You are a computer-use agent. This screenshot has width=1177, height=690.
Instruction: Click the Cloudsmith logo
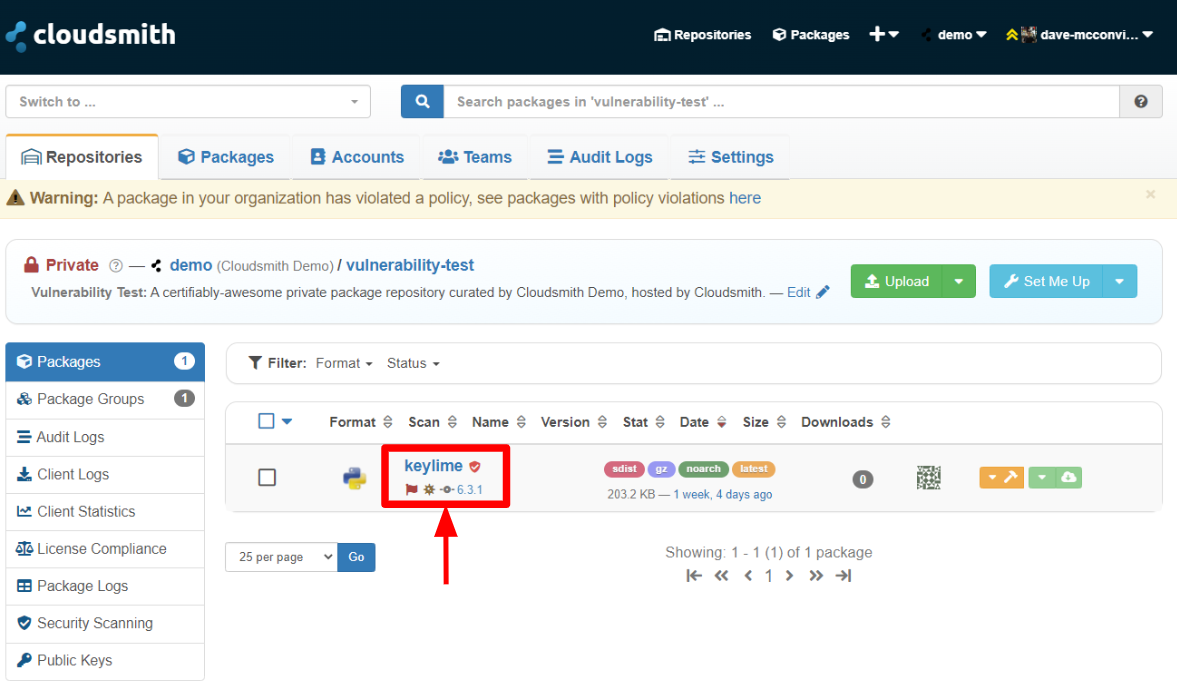90,35
